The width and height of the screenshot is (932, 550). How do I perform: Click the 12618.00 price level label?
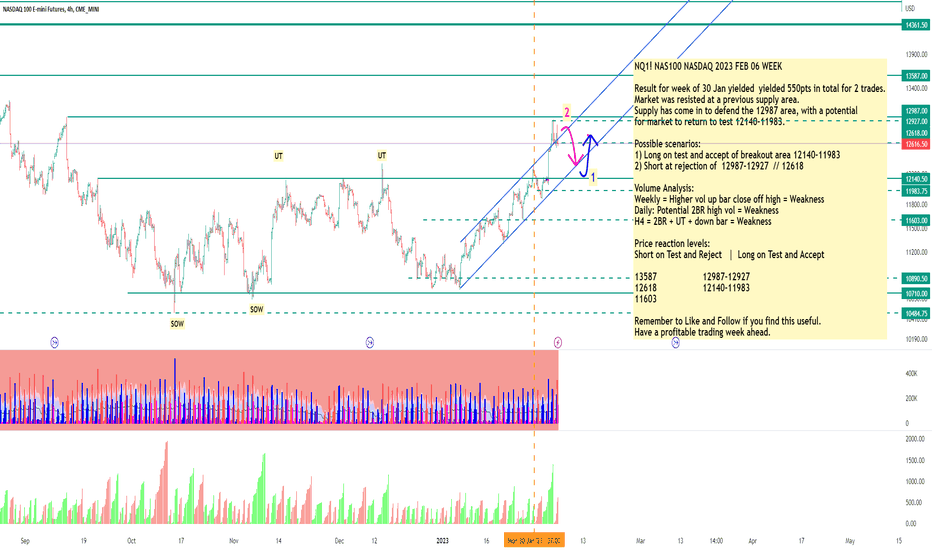tap(916, 133)
